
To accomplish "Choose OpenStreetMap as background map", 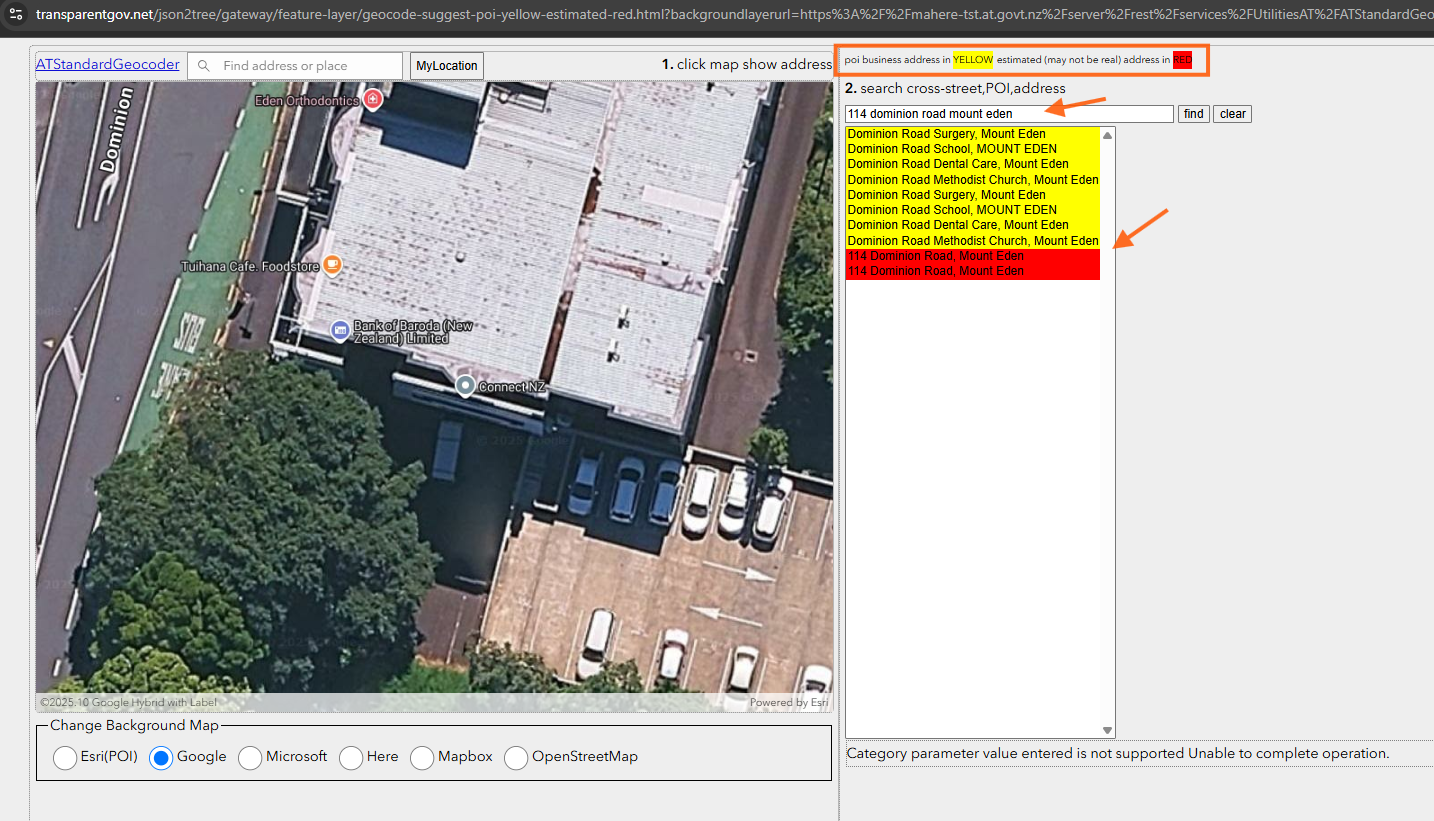I will click(516, 758).
